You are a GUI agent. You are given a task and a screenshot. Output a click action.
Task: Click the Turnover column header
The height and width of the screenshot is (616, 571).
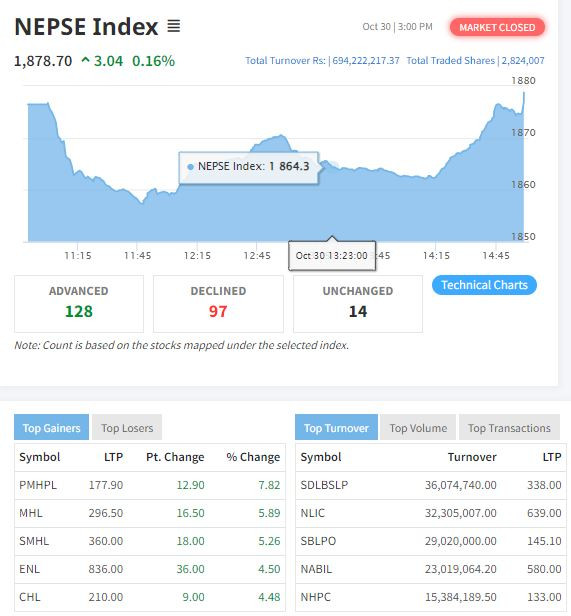point(472,457)
